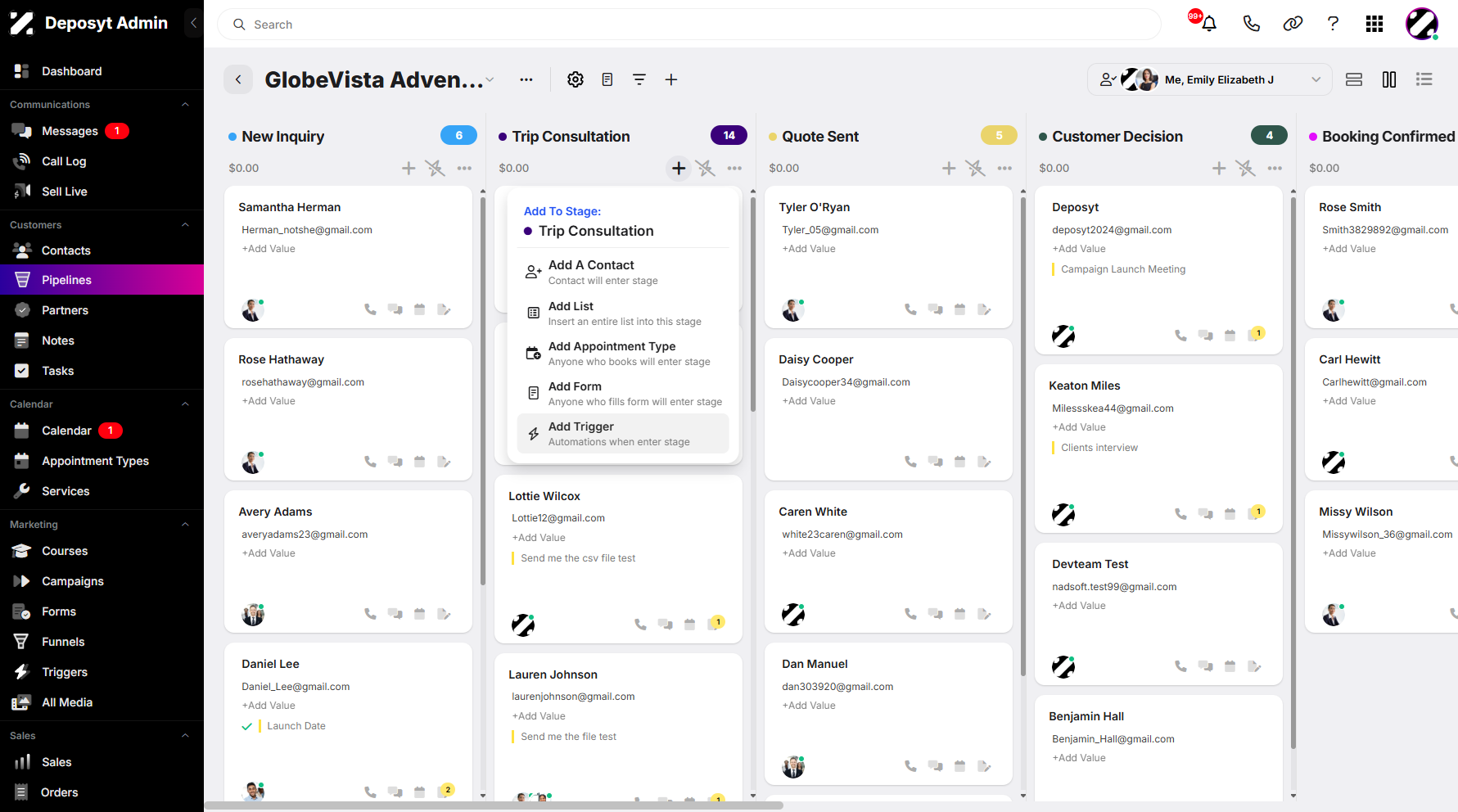1458x812 pixels.
Task: Toggle trigger icon in Quote Sent stage
Action: pyautogui.click(x=975, y=168)
